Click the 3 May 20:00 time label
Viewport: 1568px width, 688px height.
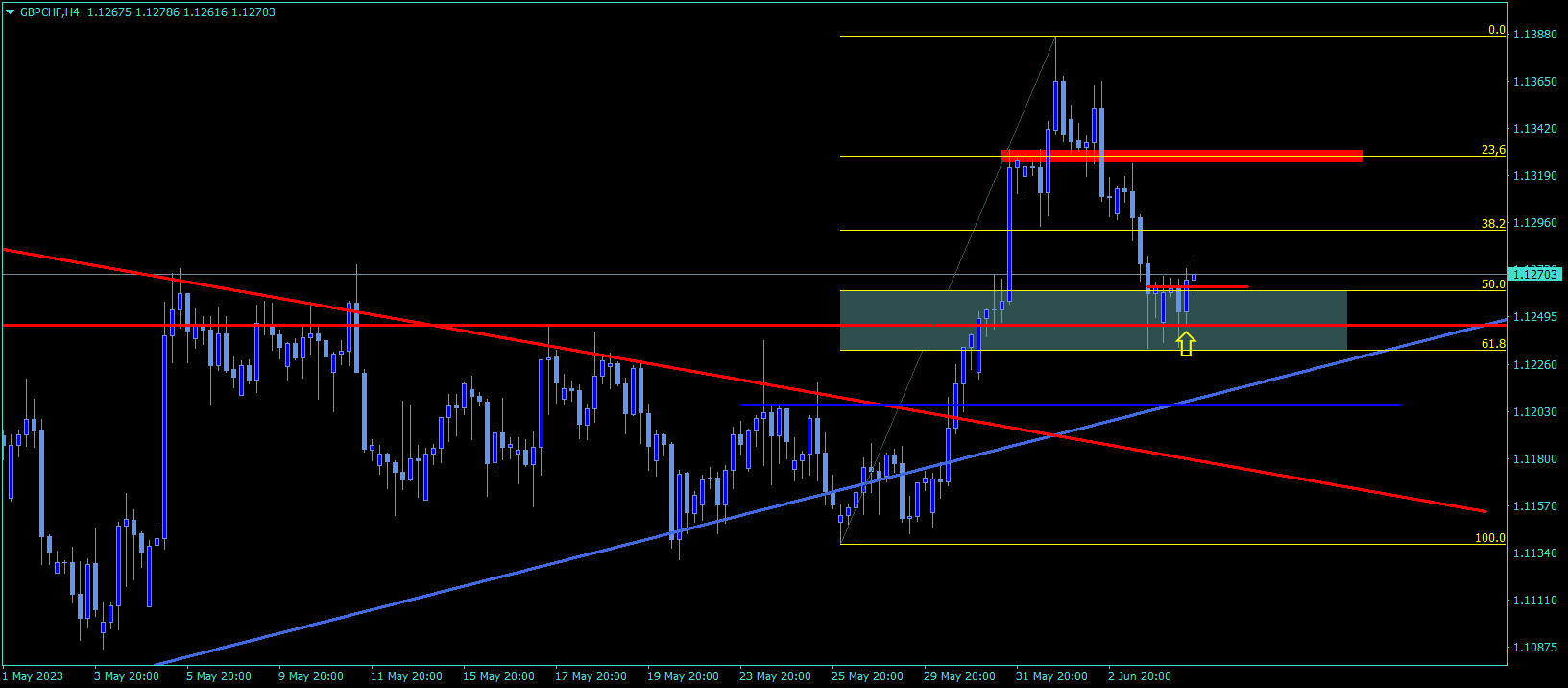(127, 676)
